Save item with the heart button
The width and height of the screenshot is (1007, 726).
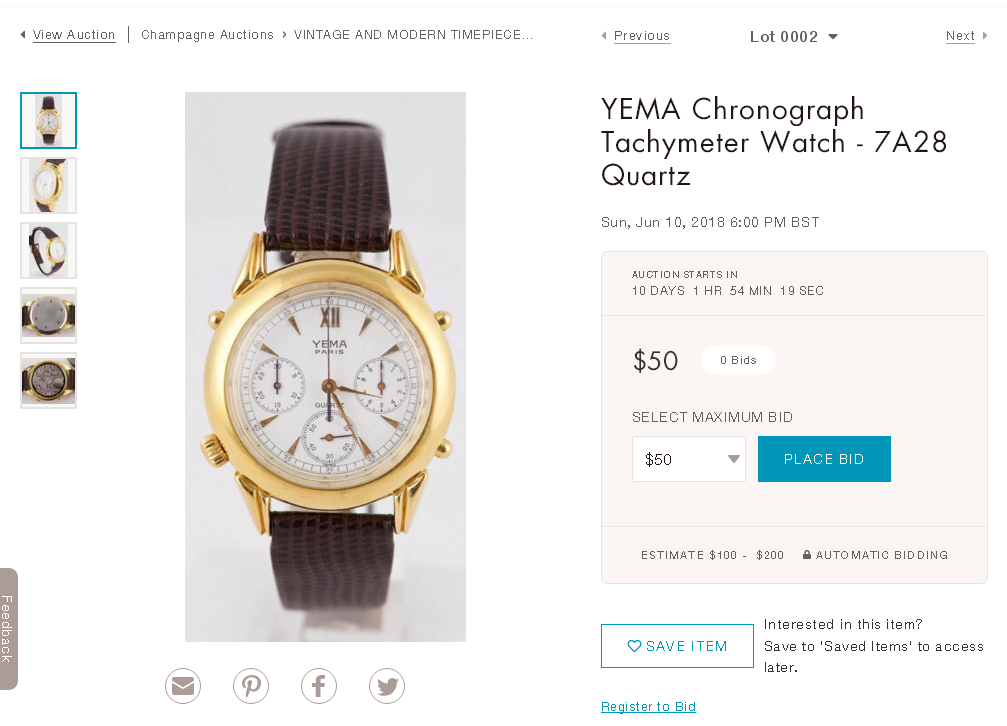click(677, 646)
